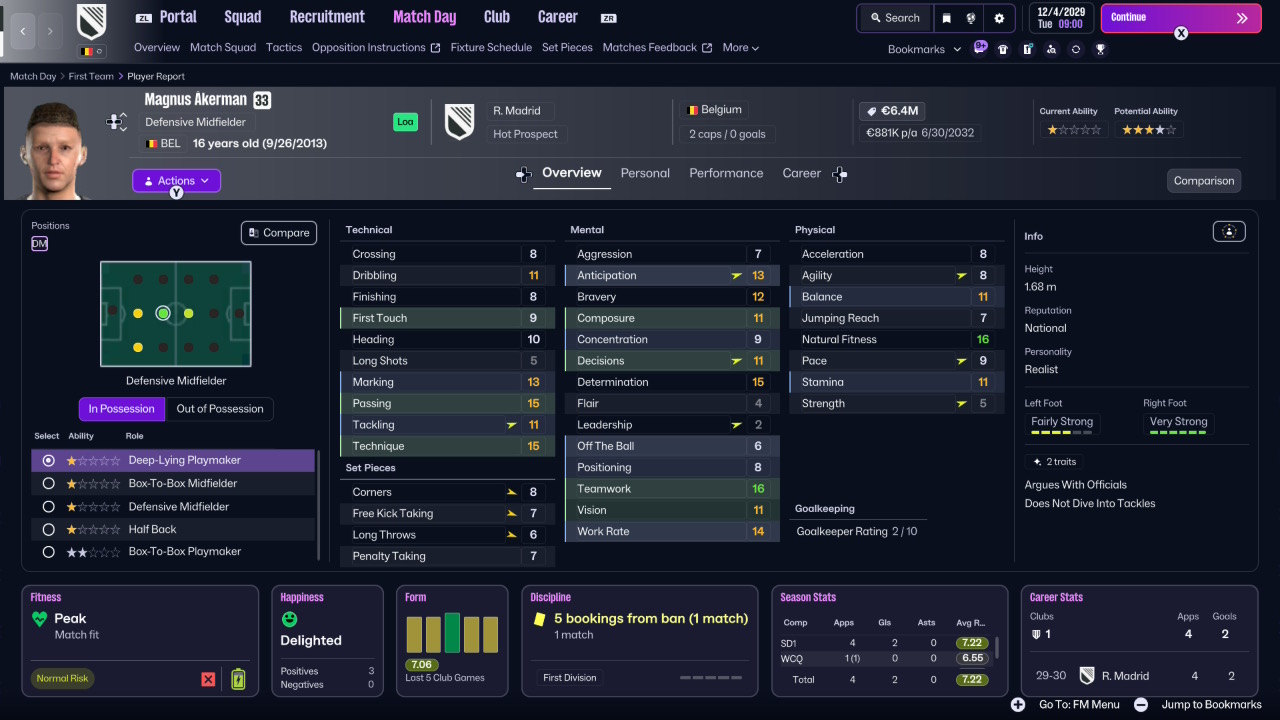Click the shirt squad bookmark shortcut
The image size is (1280, 720).
(1003, 49)
